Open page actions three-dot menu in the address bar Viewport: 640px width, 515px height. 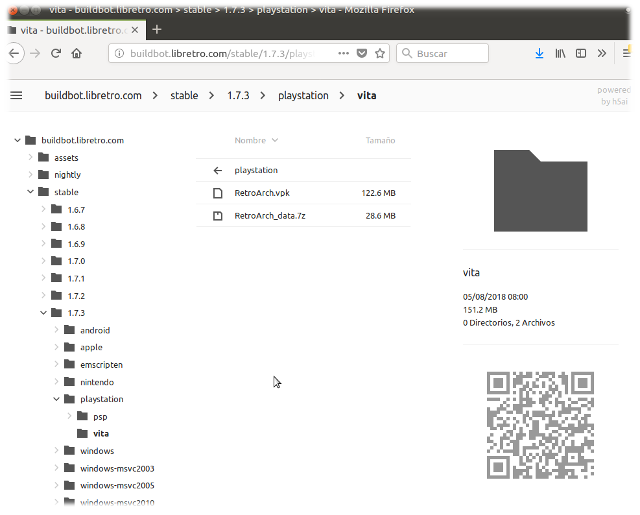tap(344, 53)
